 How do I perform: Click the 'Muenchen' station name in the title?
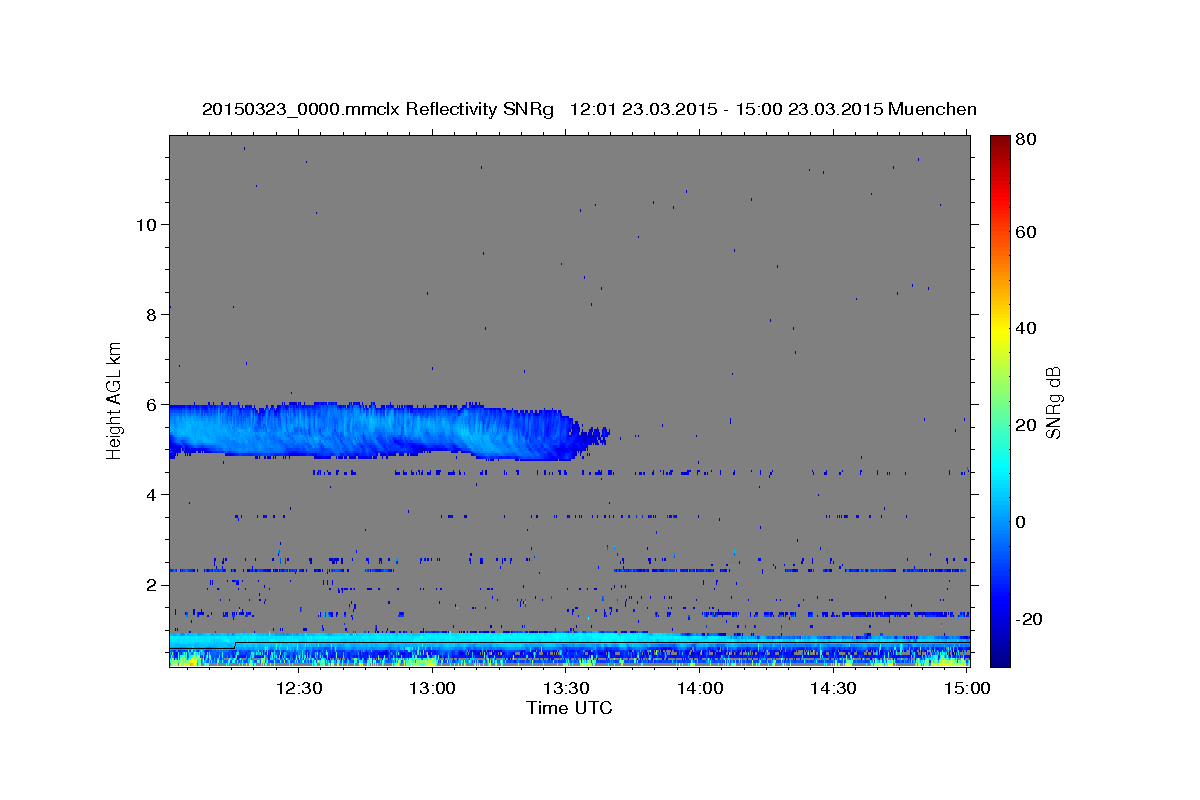pos(931,109)
